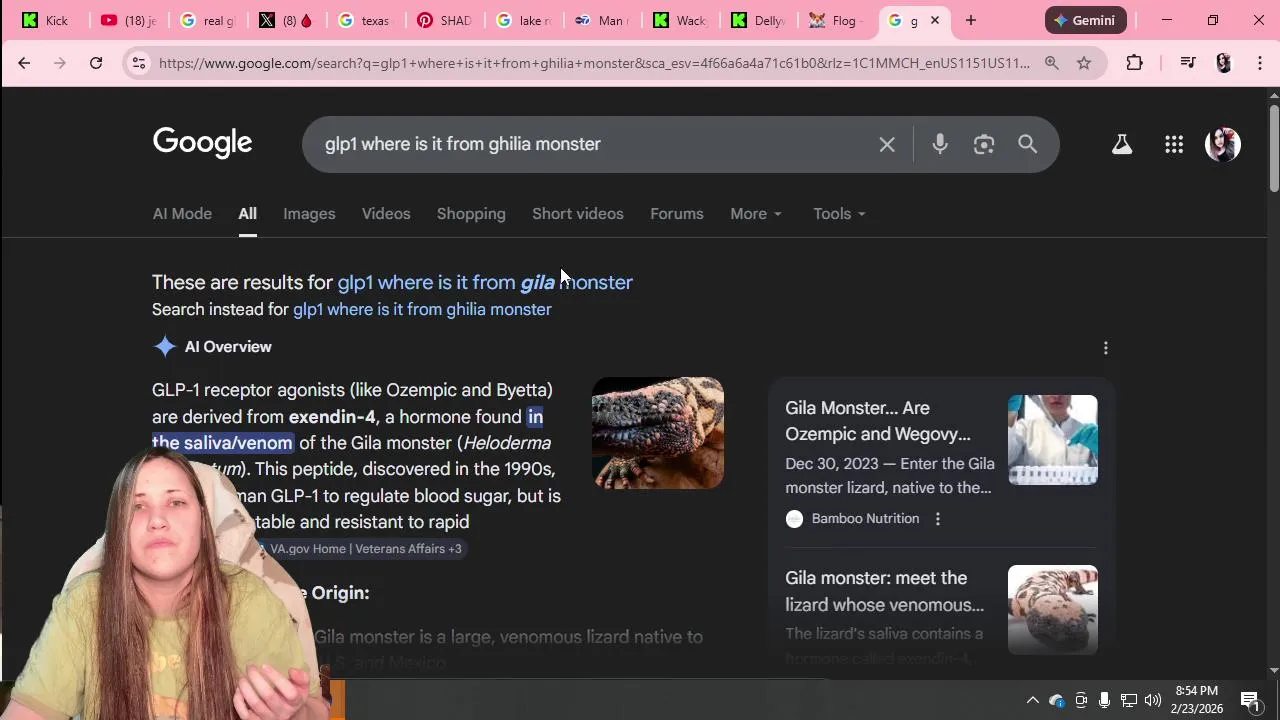This screenshot has width=1280, height=720.
Task: Click the microphone tray icon
Action: (x=1104, y=700)
